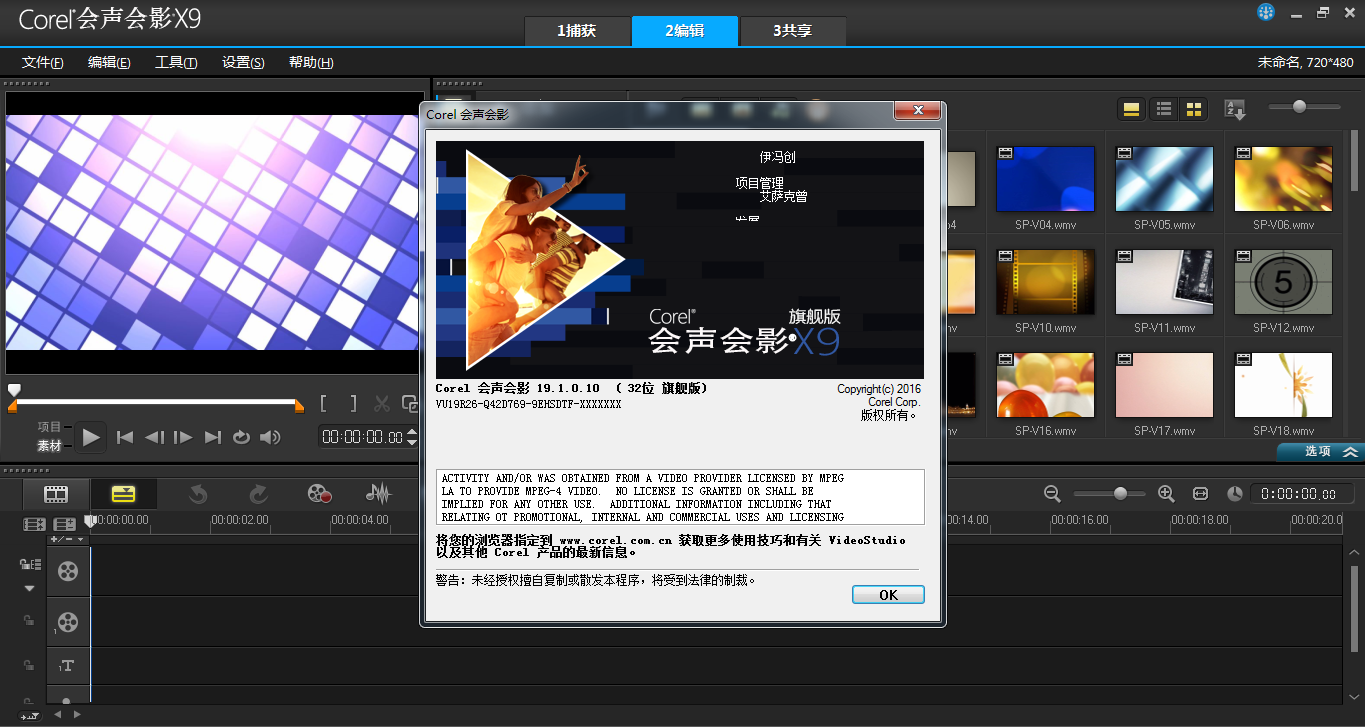This screenshot has width=1365, height=727.
Task: Select the SP-V06.wmv thumbnail
Action: (x=1283, y=179)
